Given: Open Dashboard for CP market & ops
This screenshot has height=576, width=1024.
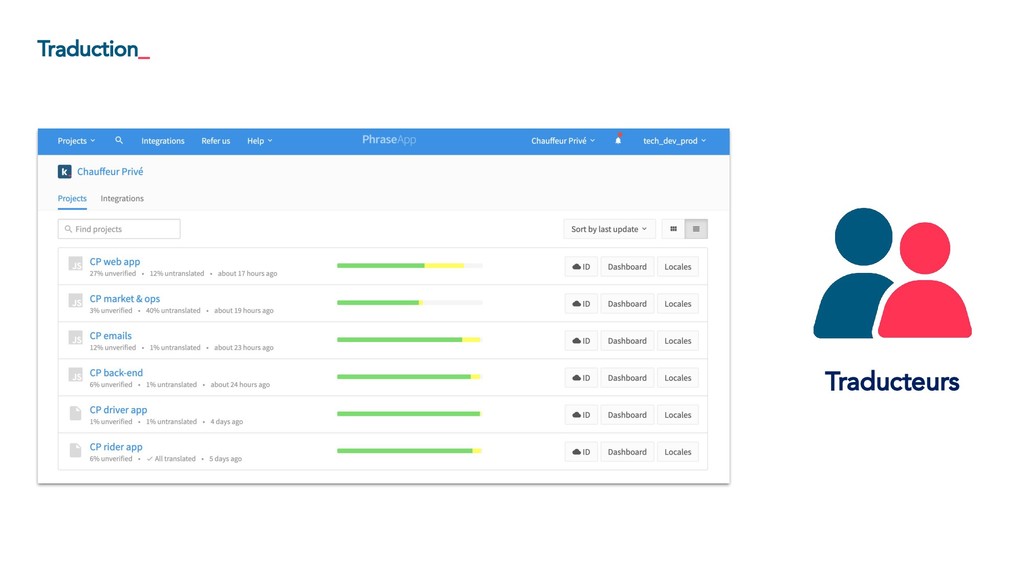Looking at the screenshot, I should [627, 304].
